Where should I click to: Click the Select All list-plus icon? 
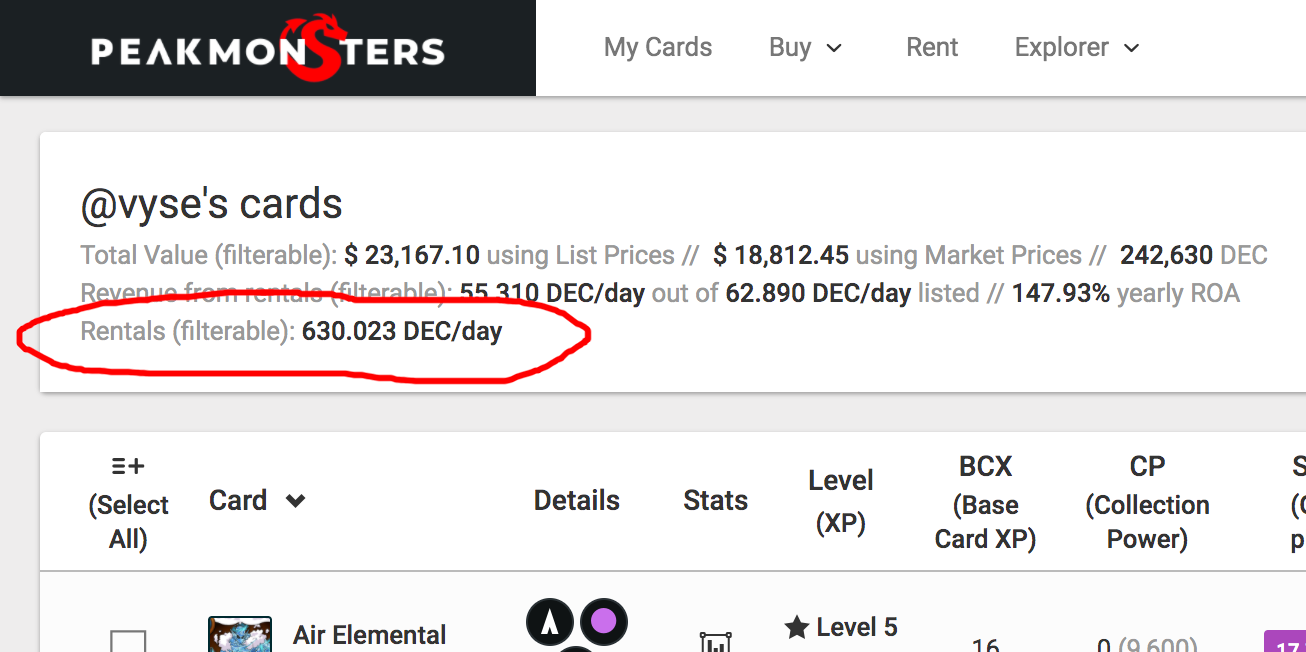(127, 466)
